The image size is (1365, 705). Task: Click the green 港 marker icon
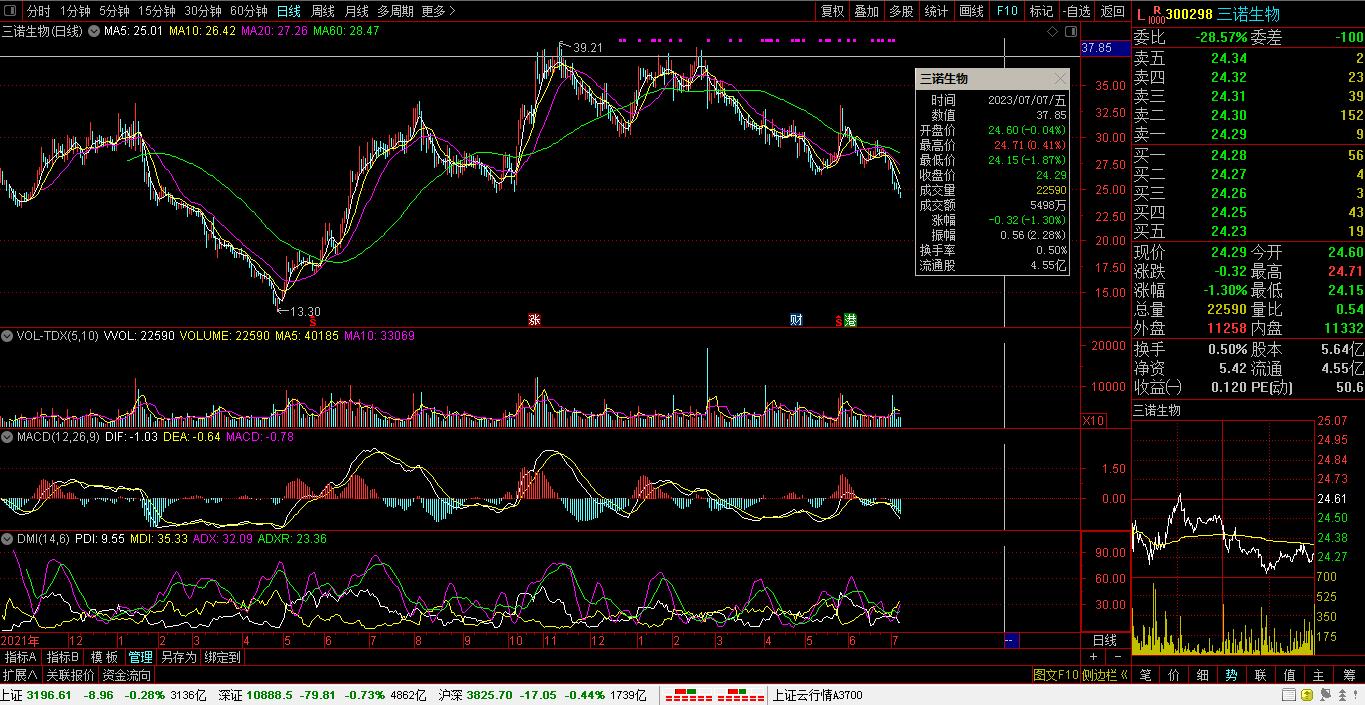(850, 320)
